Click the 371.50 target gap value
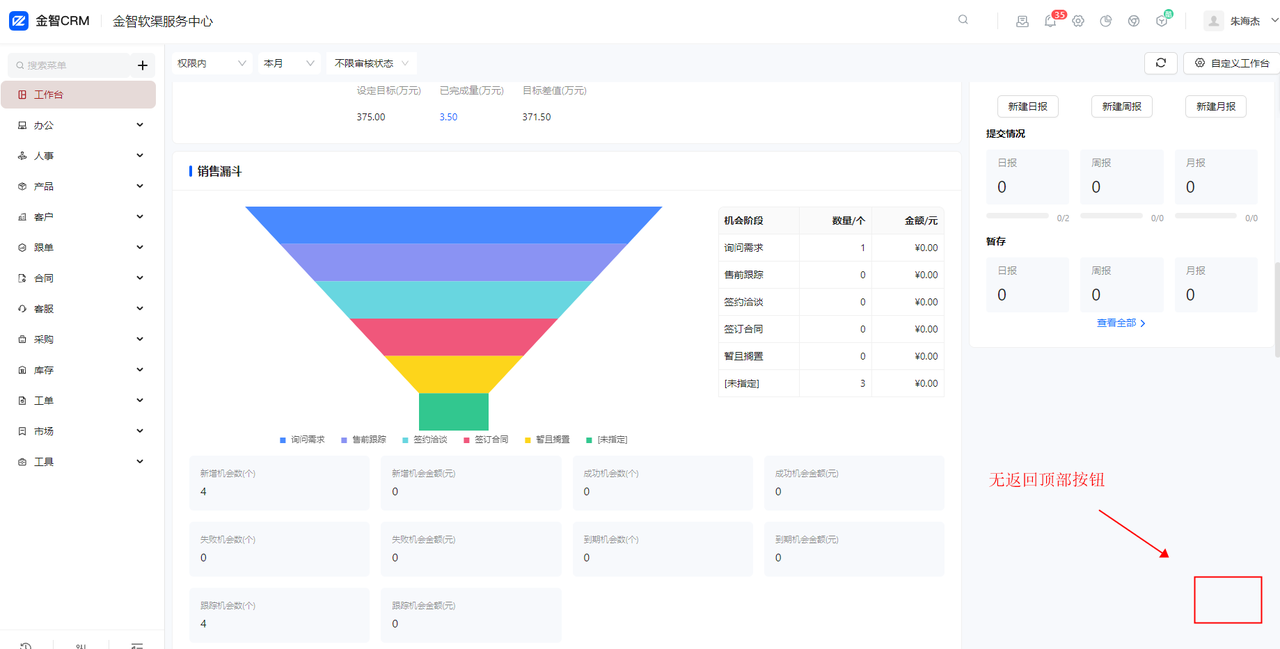Viewport: 1280px width, 649px height. [x=536, y=117]
